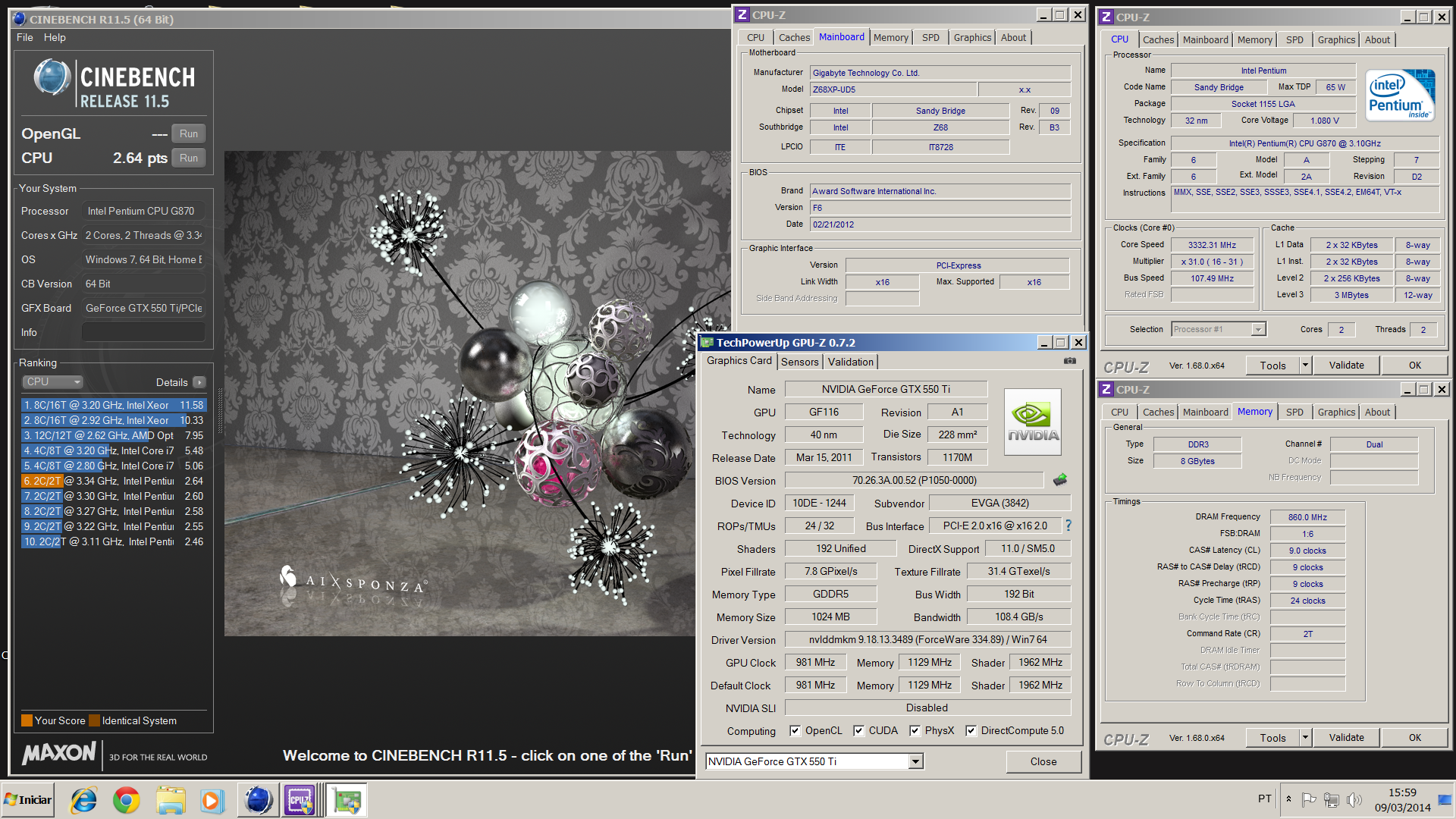The width and height of the screenshot is (1456, 819).
Task: Switch to Cinebench via its taskbar icon
Action: (x=258, y=800)
